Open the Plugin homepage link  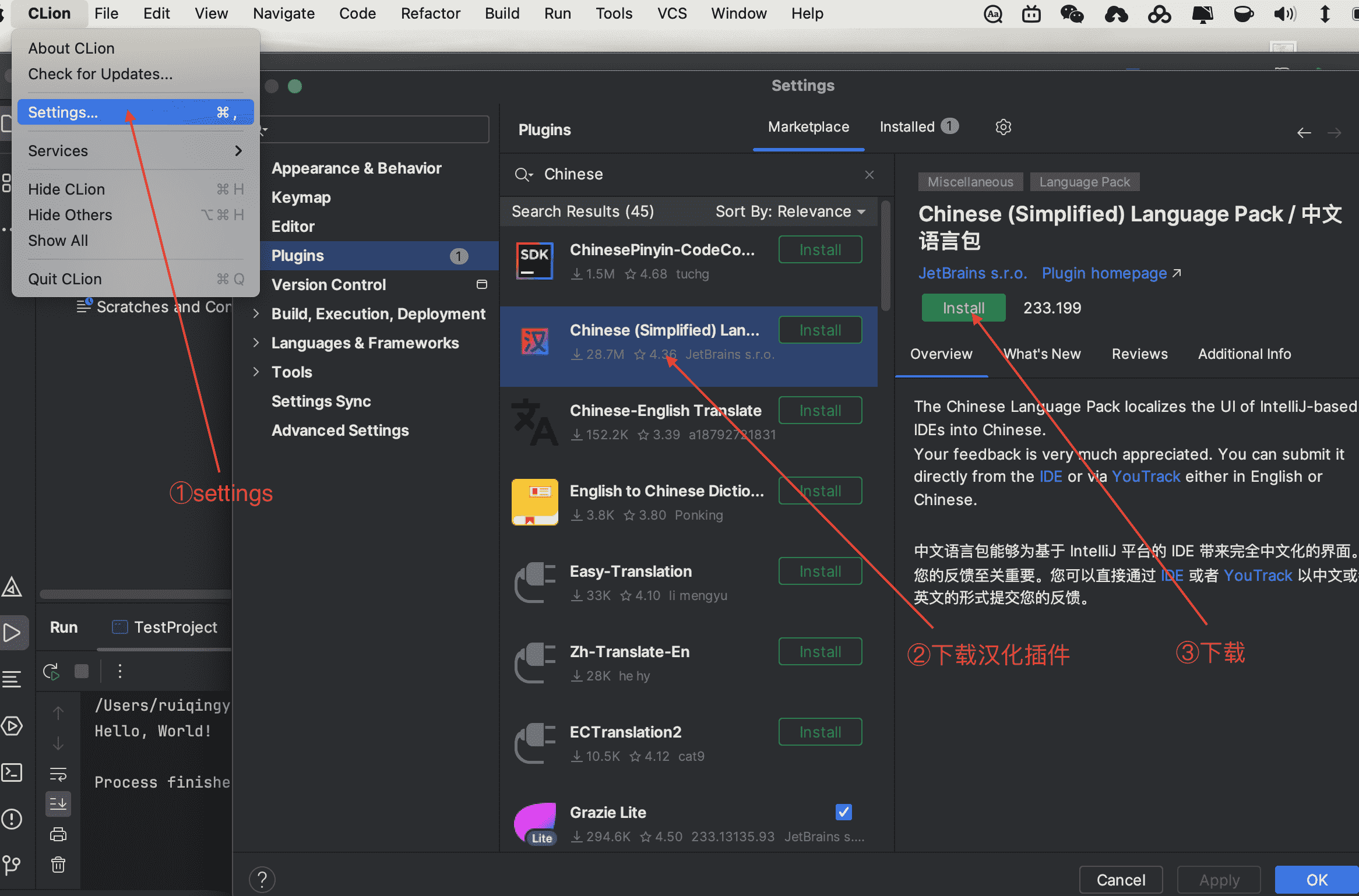coord(1111,273)
